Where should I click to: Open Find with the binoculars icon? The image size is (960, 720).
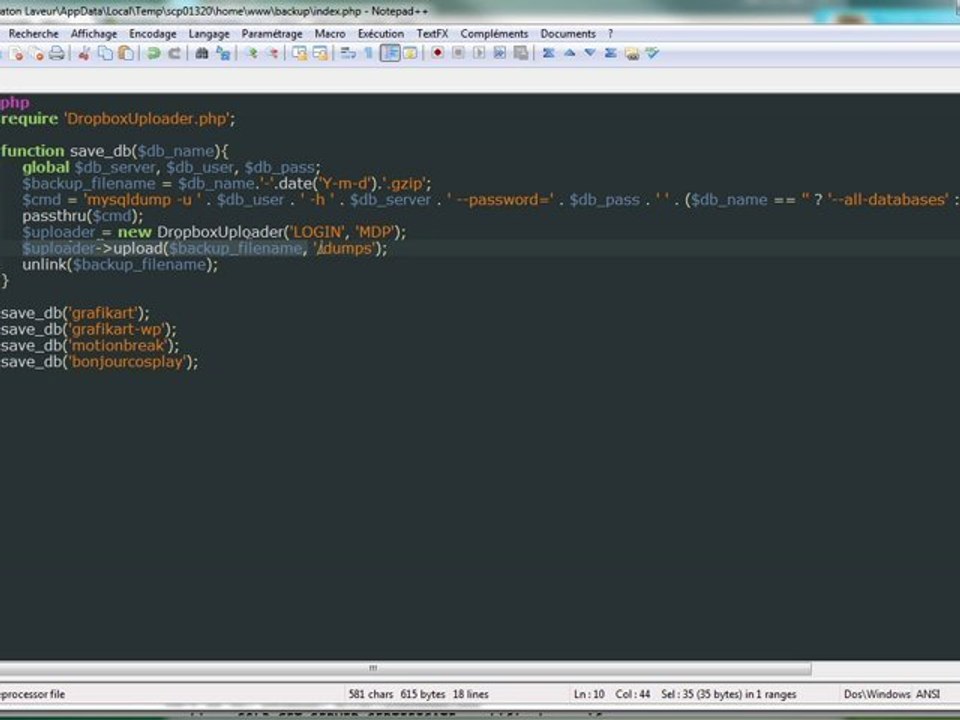(x=201, y=54)
